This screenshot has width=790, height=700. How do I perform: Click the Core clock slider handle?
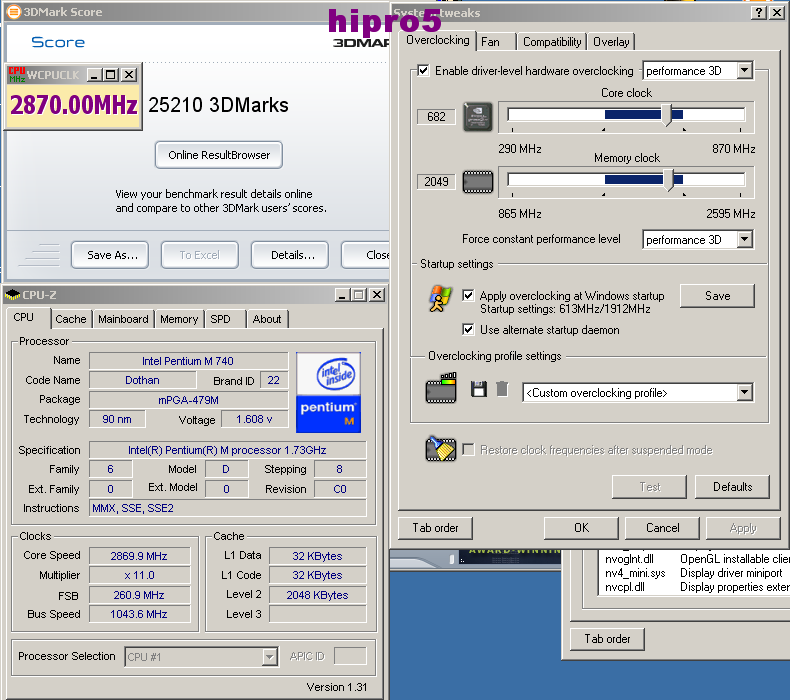667,115
